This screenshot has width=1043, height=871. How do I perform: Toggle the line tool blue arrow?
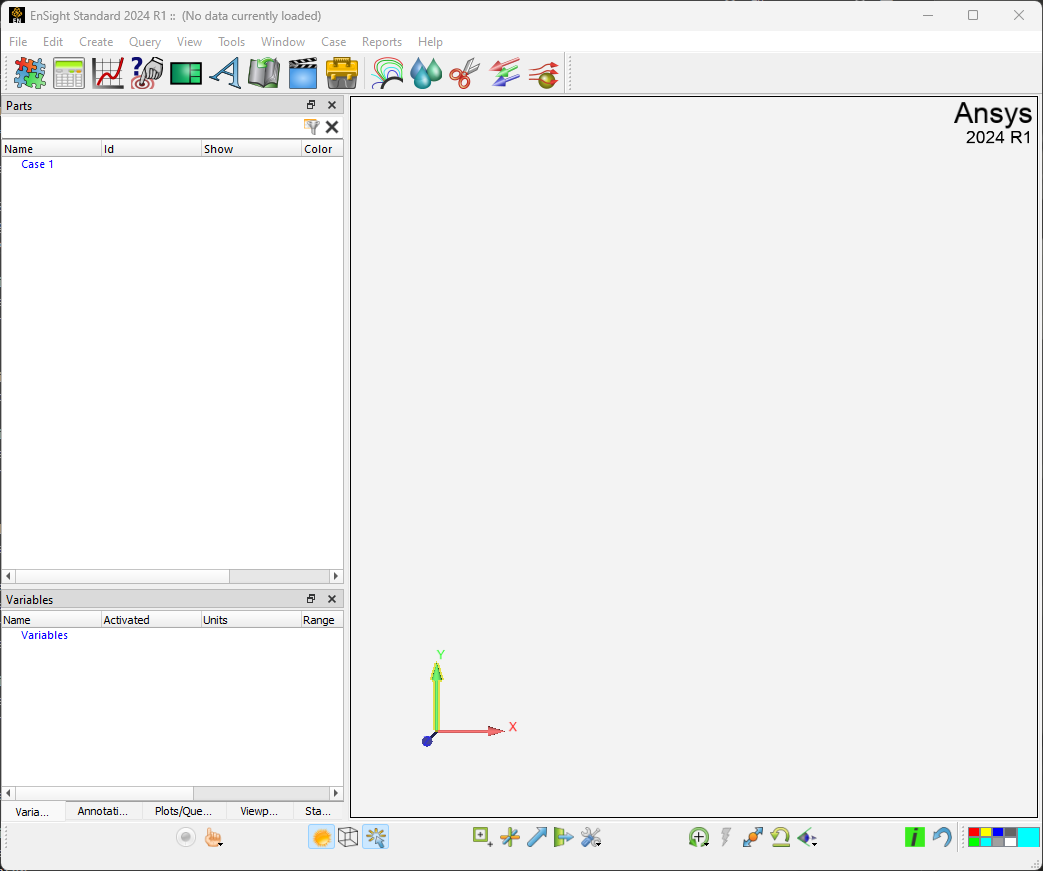pyautogui.click(x=537, y=837)
